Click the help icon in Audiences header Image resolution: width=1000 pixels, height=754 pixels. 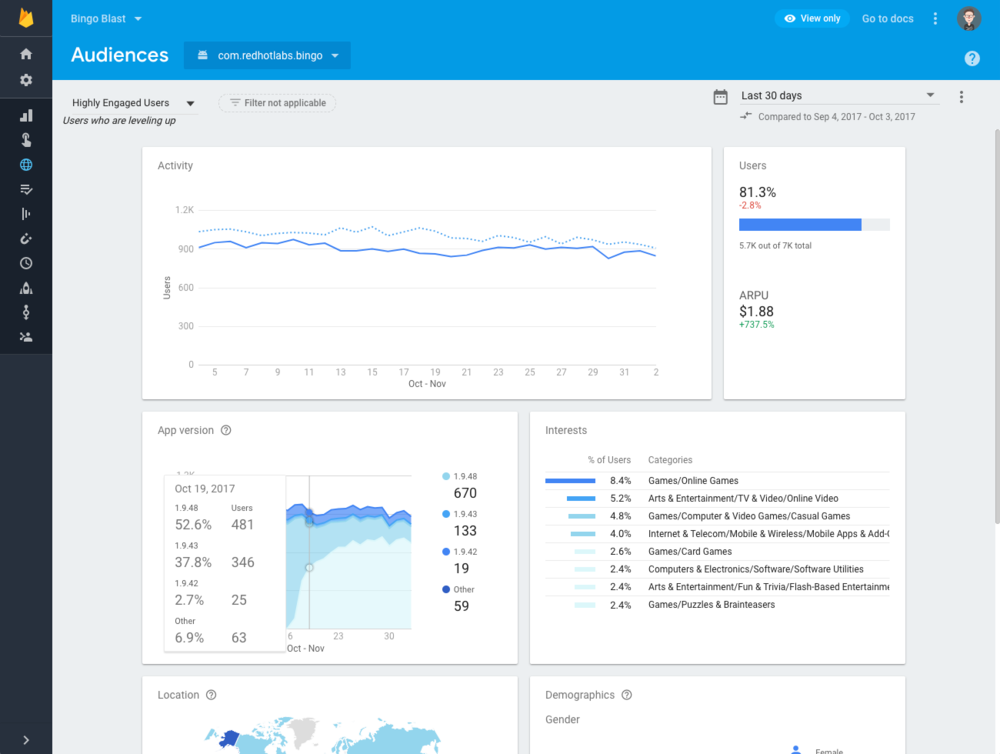tap(972, 59)
